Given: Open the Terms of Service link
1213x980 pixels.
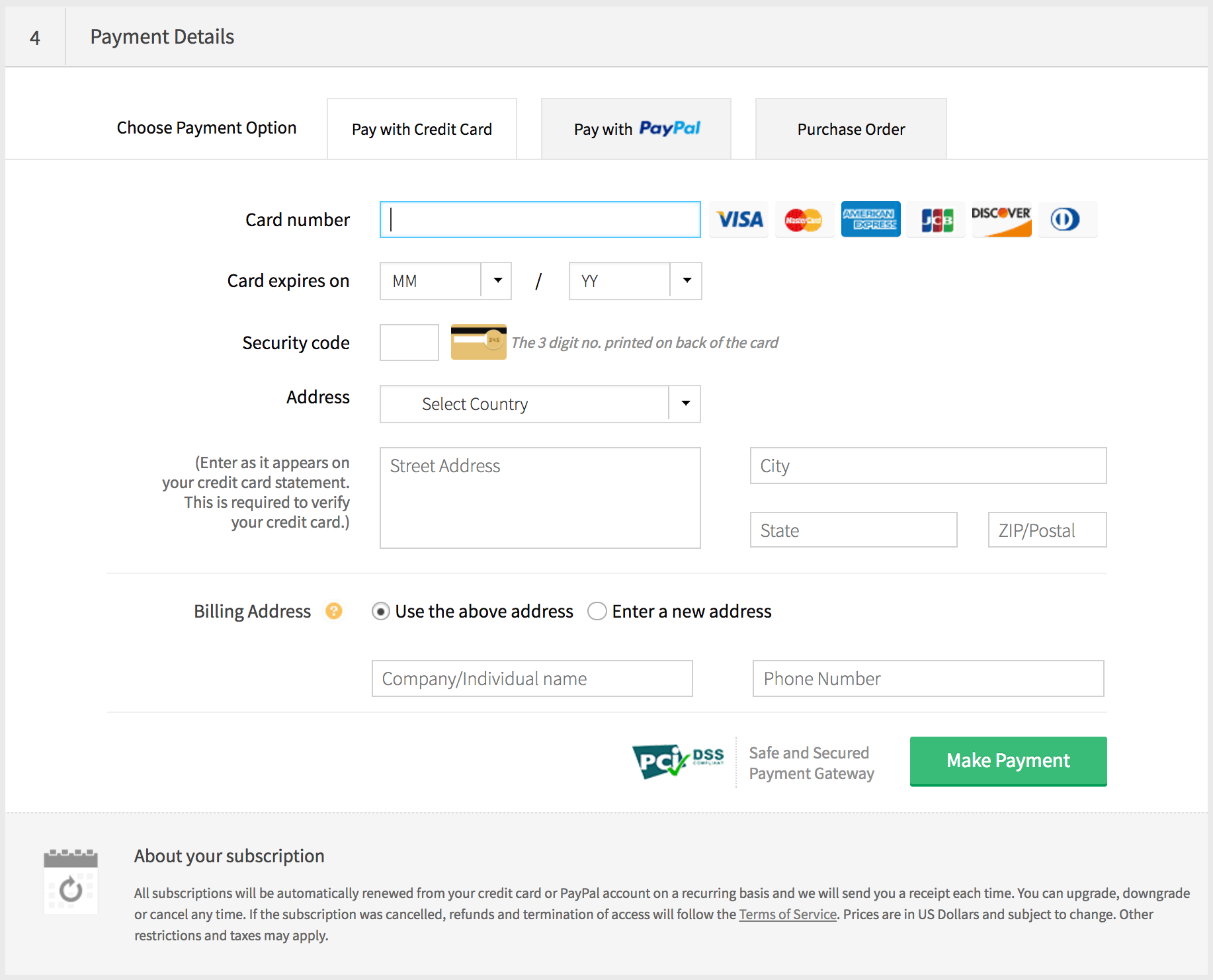Looking at the screenshot, I should (x=788, y=915).
